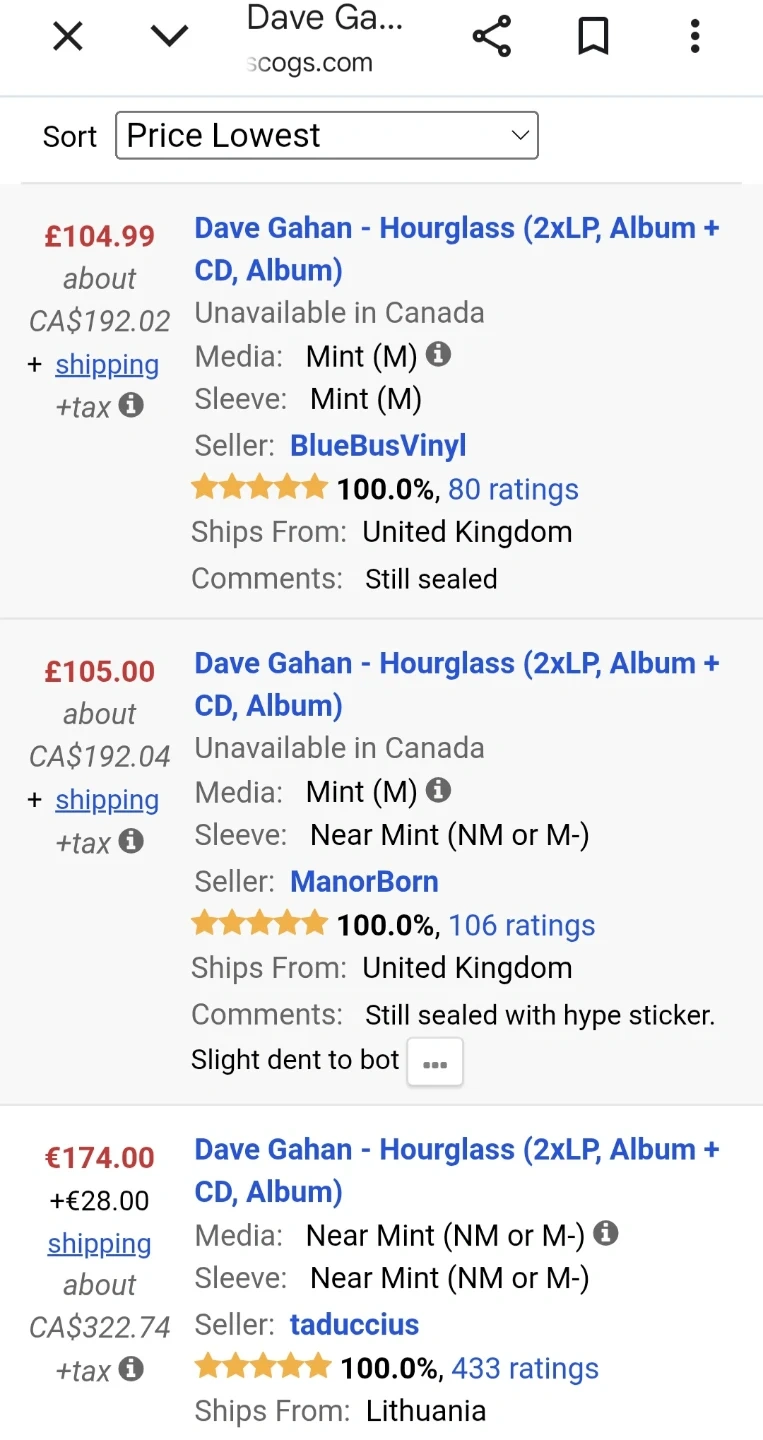Tap the downward chevron next to close
Image resolution: width=763 pixels, height=1440 pixels.
coord(169,38)
